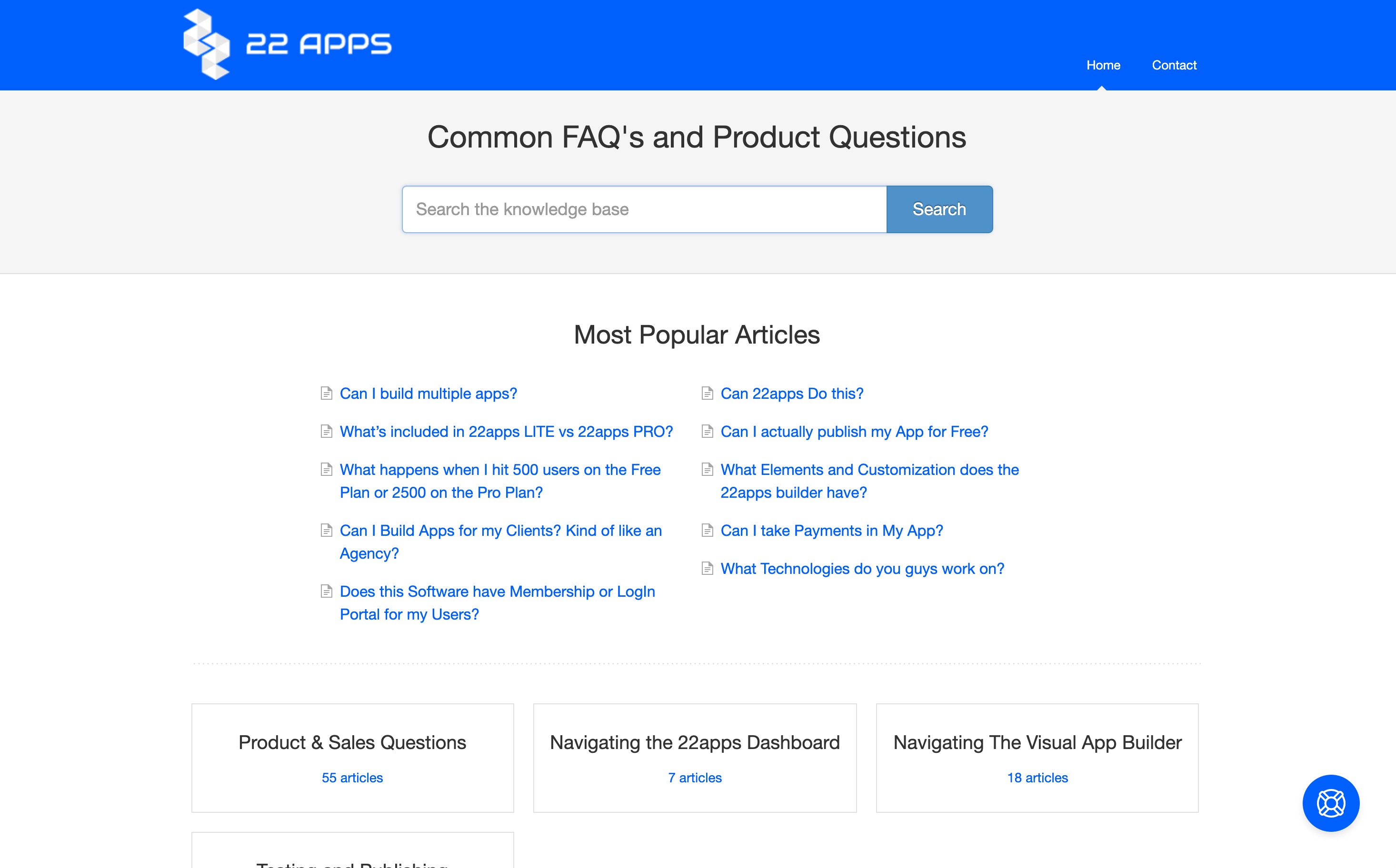Open the Contact page from navigation
The height and width of the screenshot is (868, 1396).
pos(1174,66)
